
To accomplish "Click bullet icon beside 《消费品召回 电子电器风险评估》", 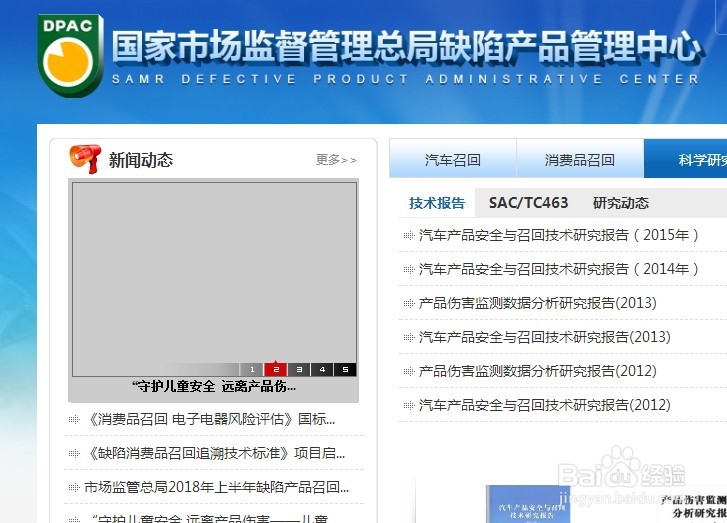I will coord(74,420).
